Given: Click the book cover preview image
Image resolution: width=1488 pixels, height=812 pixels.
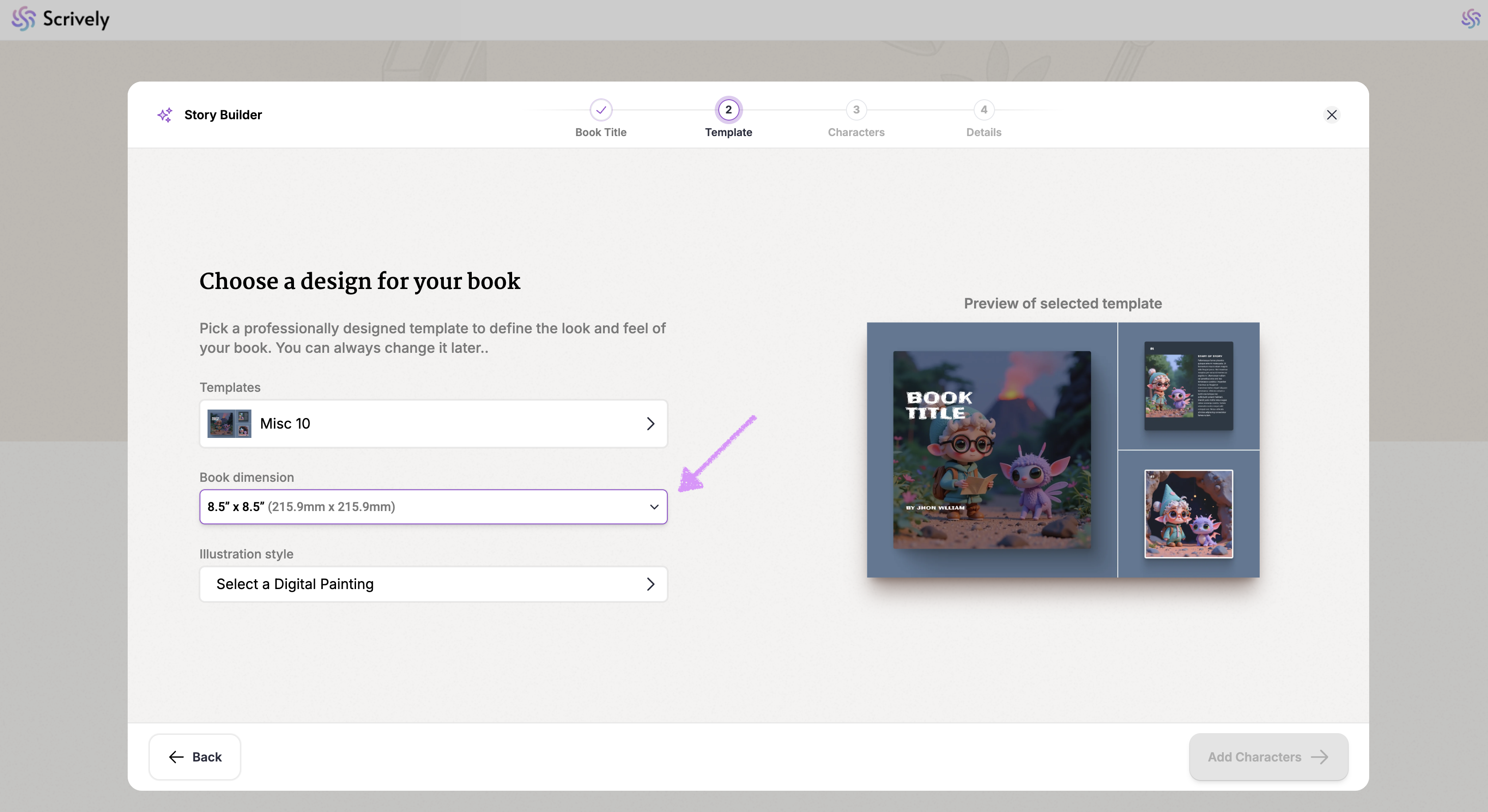Looking at the screenshot, I should pos(992,450).
